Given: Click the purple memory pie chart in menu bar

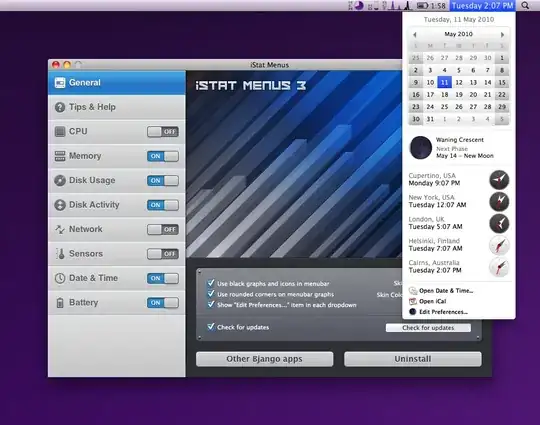Looking at the screenshot, I should coord(359,6).
